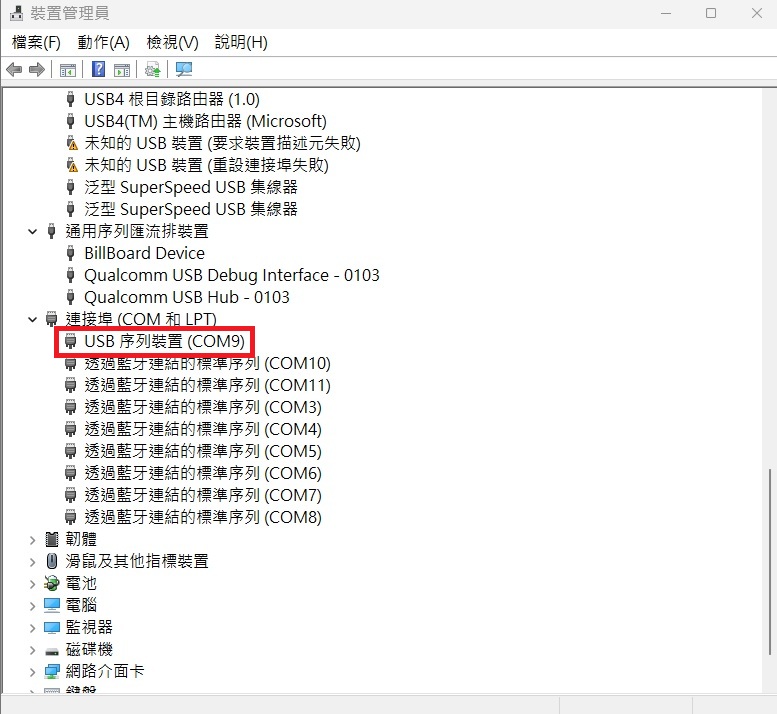Select 透過藍牙連結的標準序列 (COM8)
777x714 pixels.
pyautogui.click(x=203, y=517)
